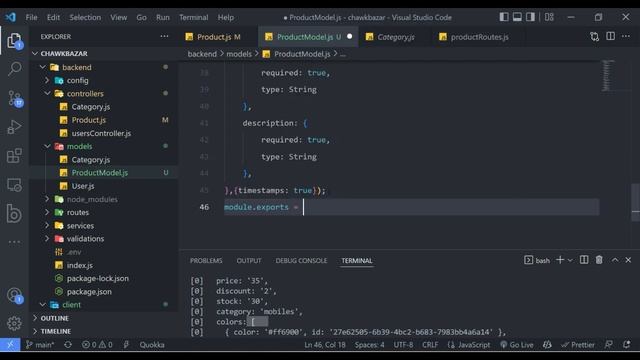Click the main branch indicator
Viewport: 640px width, 360px height.
click(40, 345)
